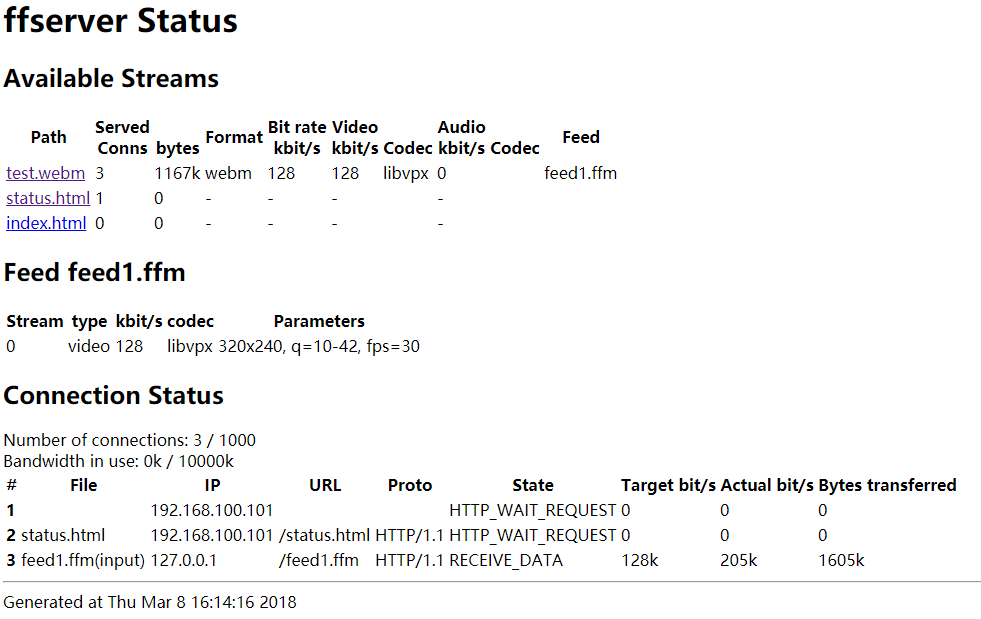The width and height of the screenshot is (981, 619).
Task: Click the RECEIVE_DATA state cell
Action: [506, 560]
